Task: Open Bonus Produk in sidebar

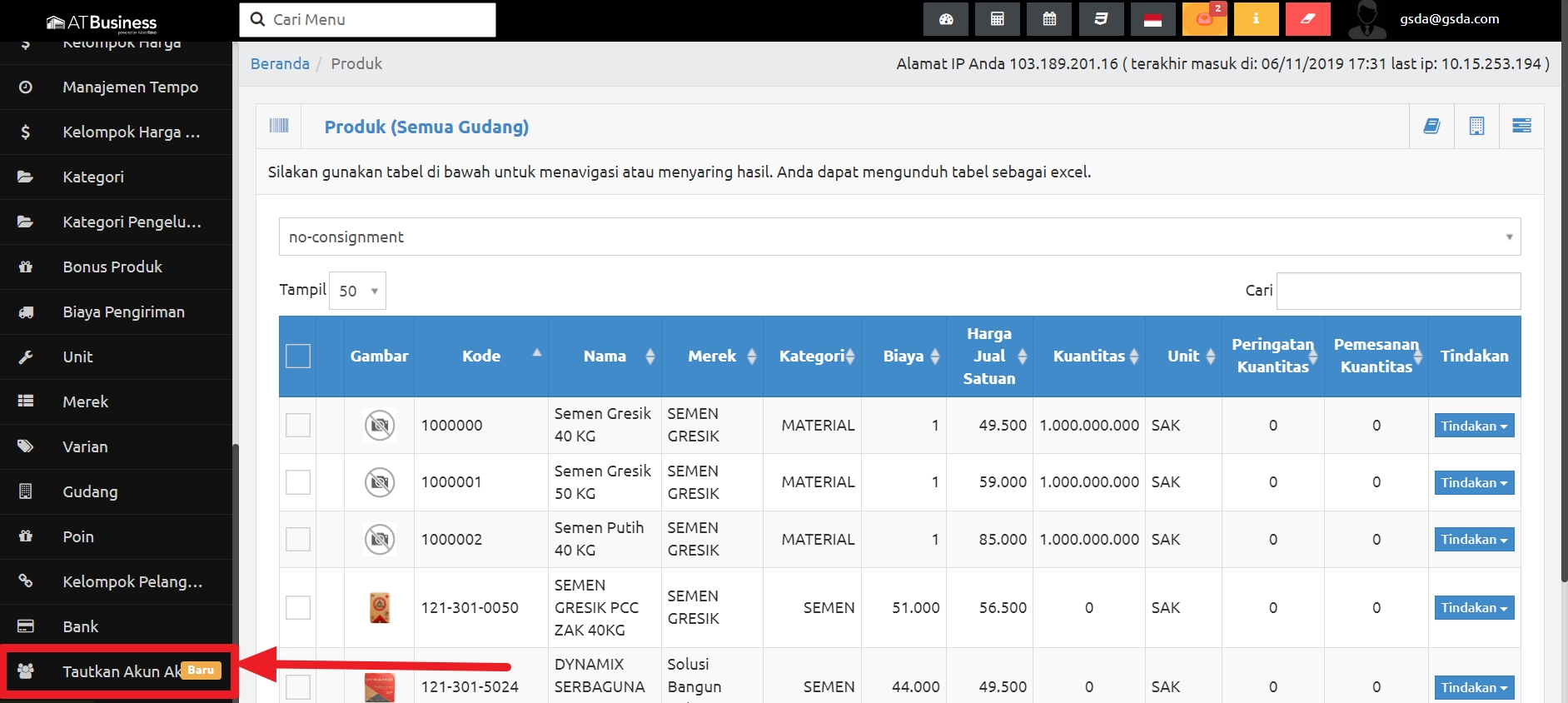Action: [116, 267]
